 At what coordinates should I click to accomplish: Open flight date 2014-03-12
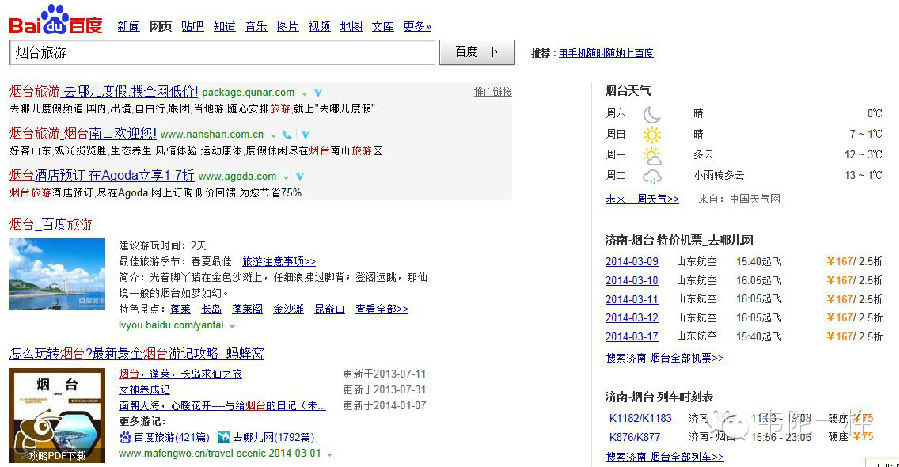pos(632,317)
